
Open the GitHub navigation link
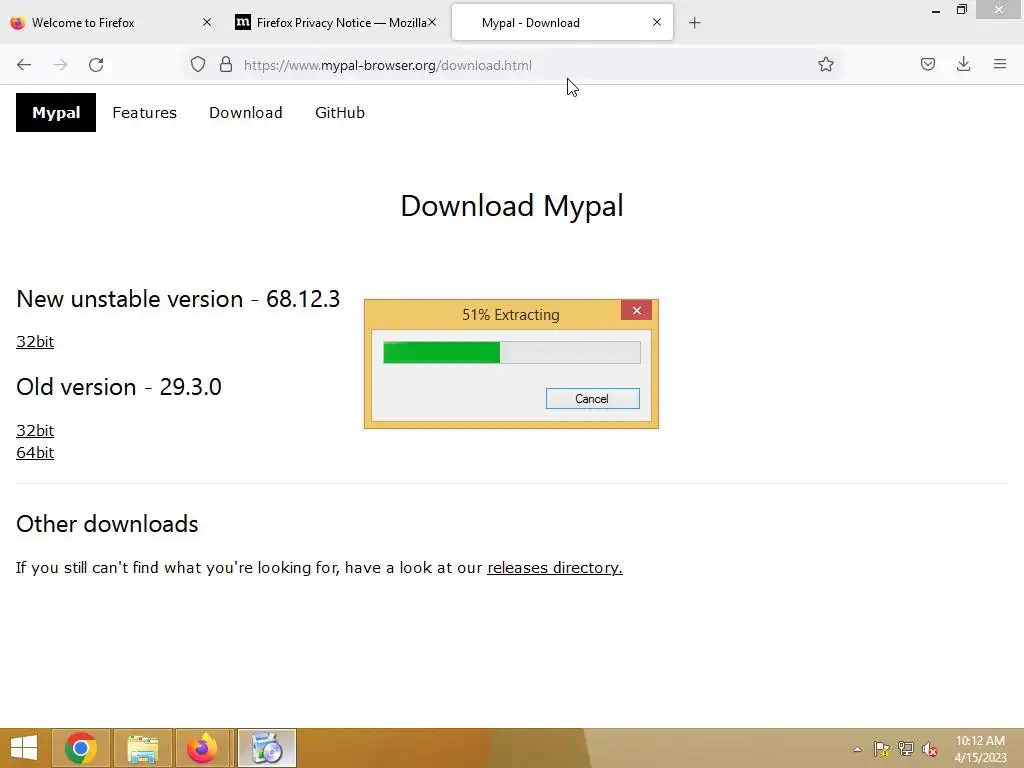(x=340, y=112)
